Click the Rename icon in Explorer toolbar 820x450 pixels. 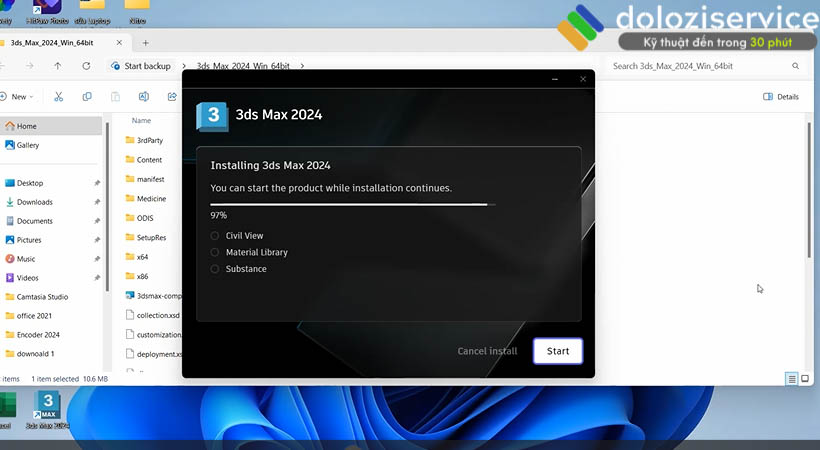(x=144, y=97)
